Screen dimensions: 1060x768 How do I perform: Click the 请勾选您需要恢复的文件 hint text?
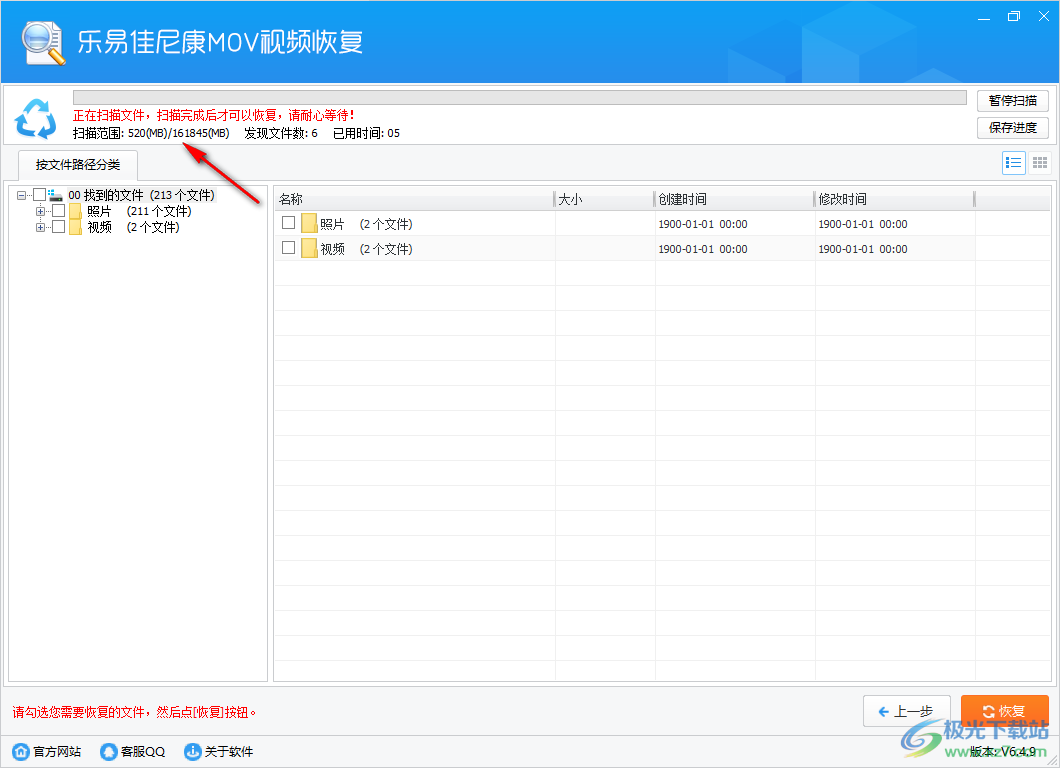[x=134, y=712]
